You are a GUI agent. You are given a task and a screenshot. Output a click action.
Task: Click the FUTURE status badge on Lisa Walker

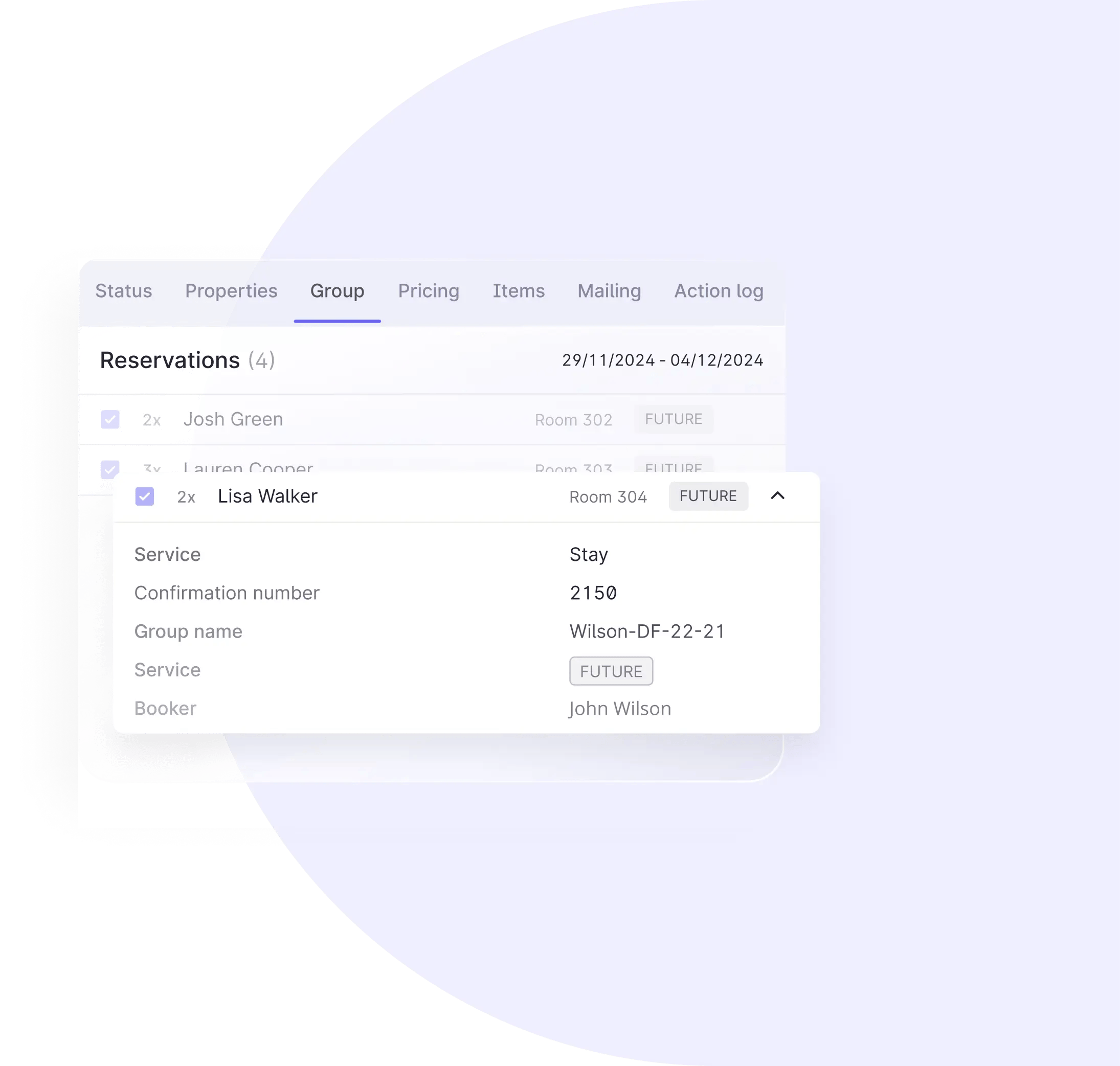[x=707, y=495]
